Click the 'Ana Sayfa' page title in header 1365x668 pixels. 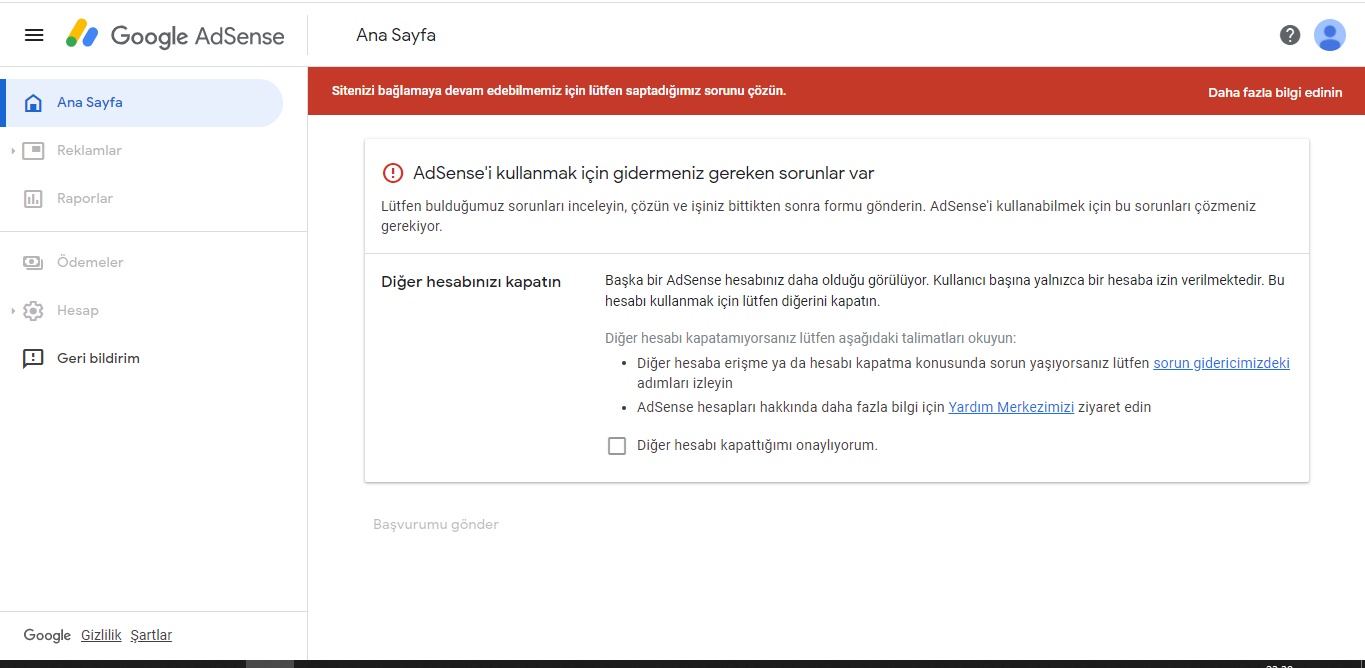point(396,35)
